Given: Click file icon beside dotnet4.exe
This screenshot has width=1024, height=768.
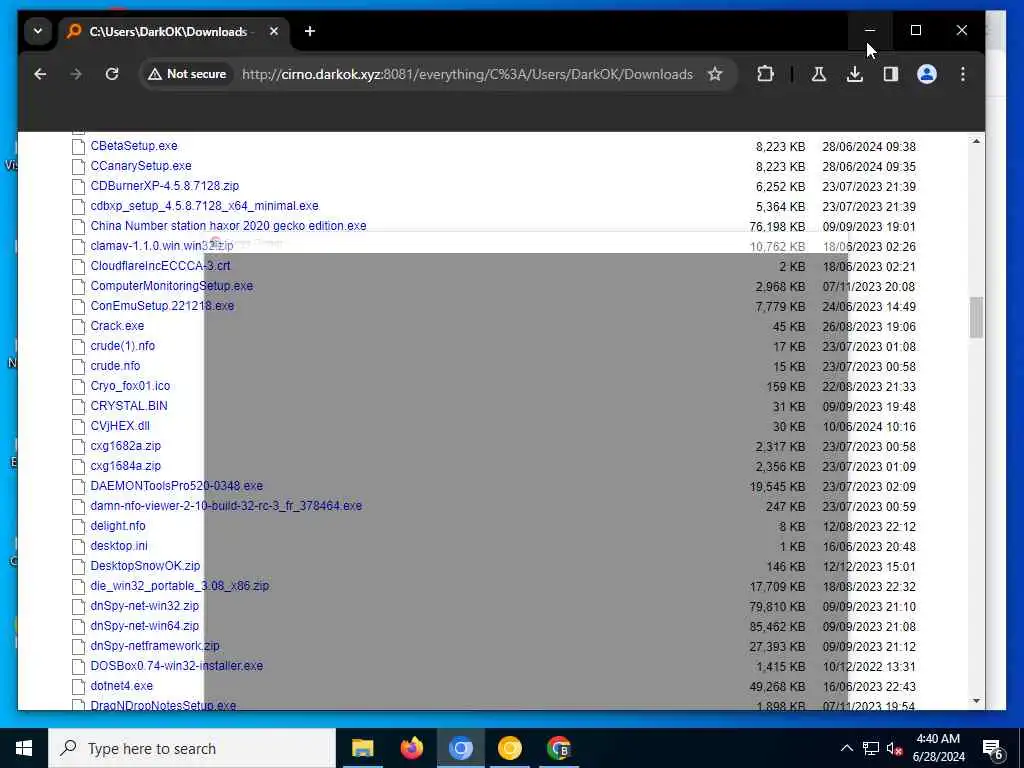Looking at the screenshot, I should tap(78, 686).
